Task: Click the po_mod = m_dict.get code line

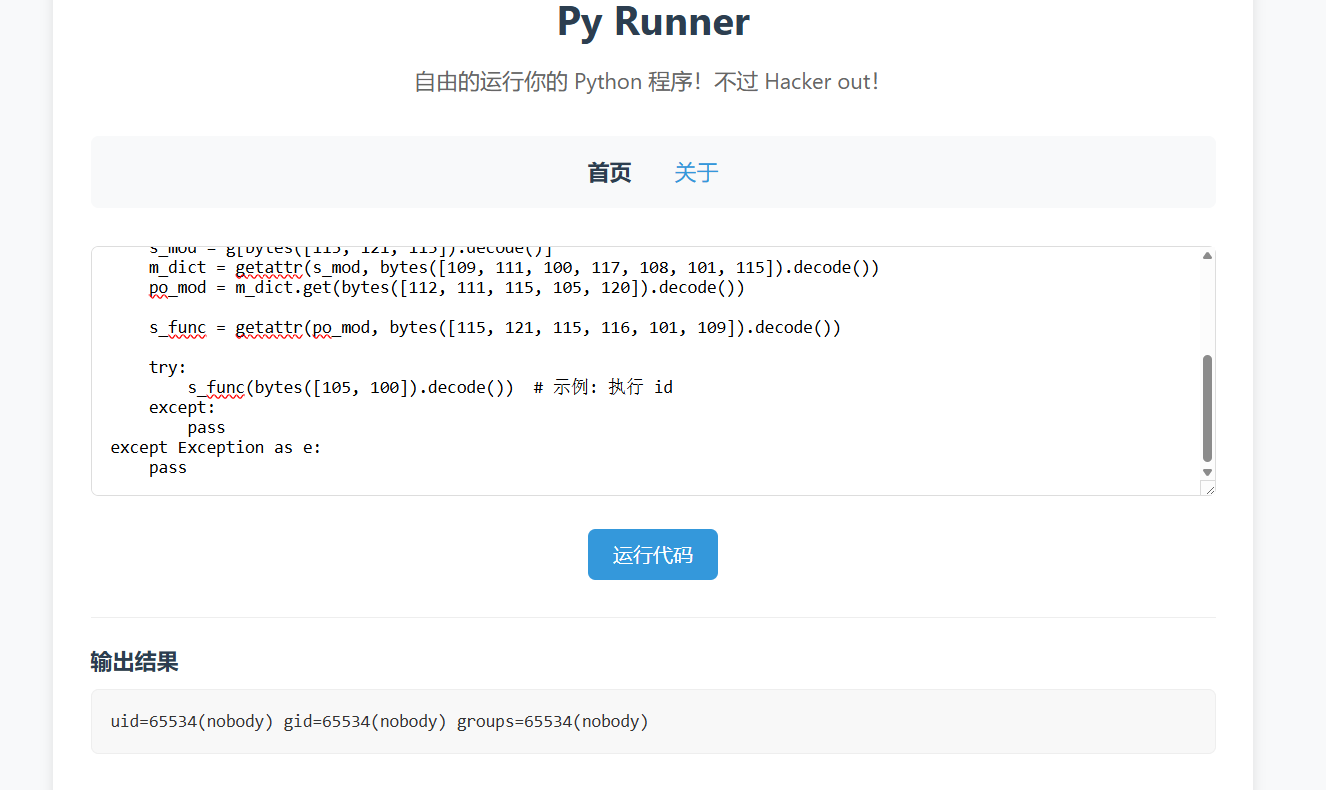Action: pos(447,288)
